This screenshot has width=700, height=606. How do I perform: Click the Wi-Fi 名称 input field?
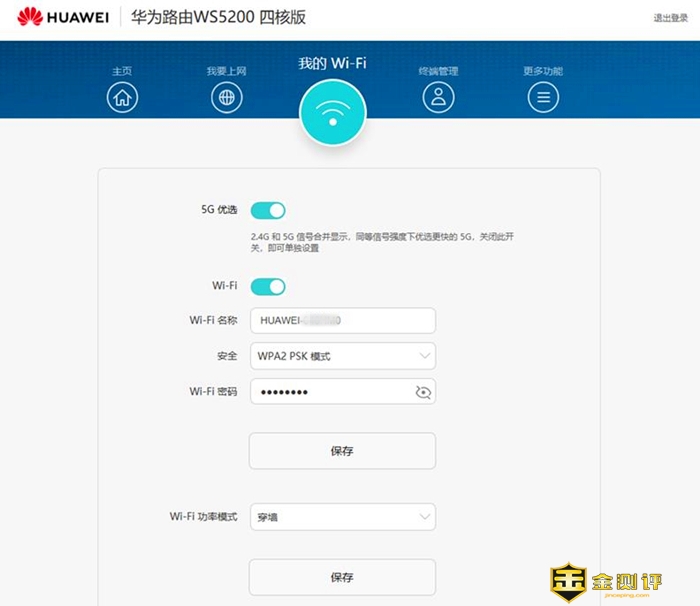coord(341,321)
